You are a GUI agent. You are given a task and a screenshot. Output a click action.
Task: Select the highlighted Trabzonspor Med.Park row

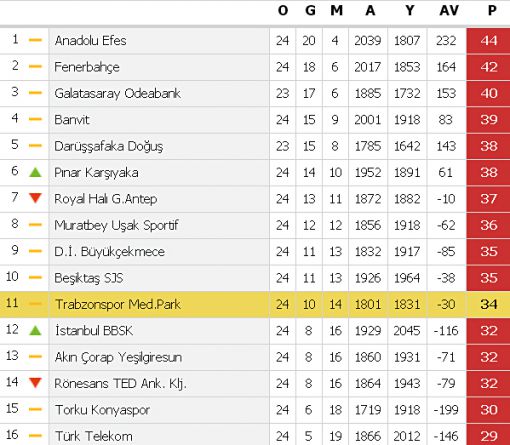[255, 304]
